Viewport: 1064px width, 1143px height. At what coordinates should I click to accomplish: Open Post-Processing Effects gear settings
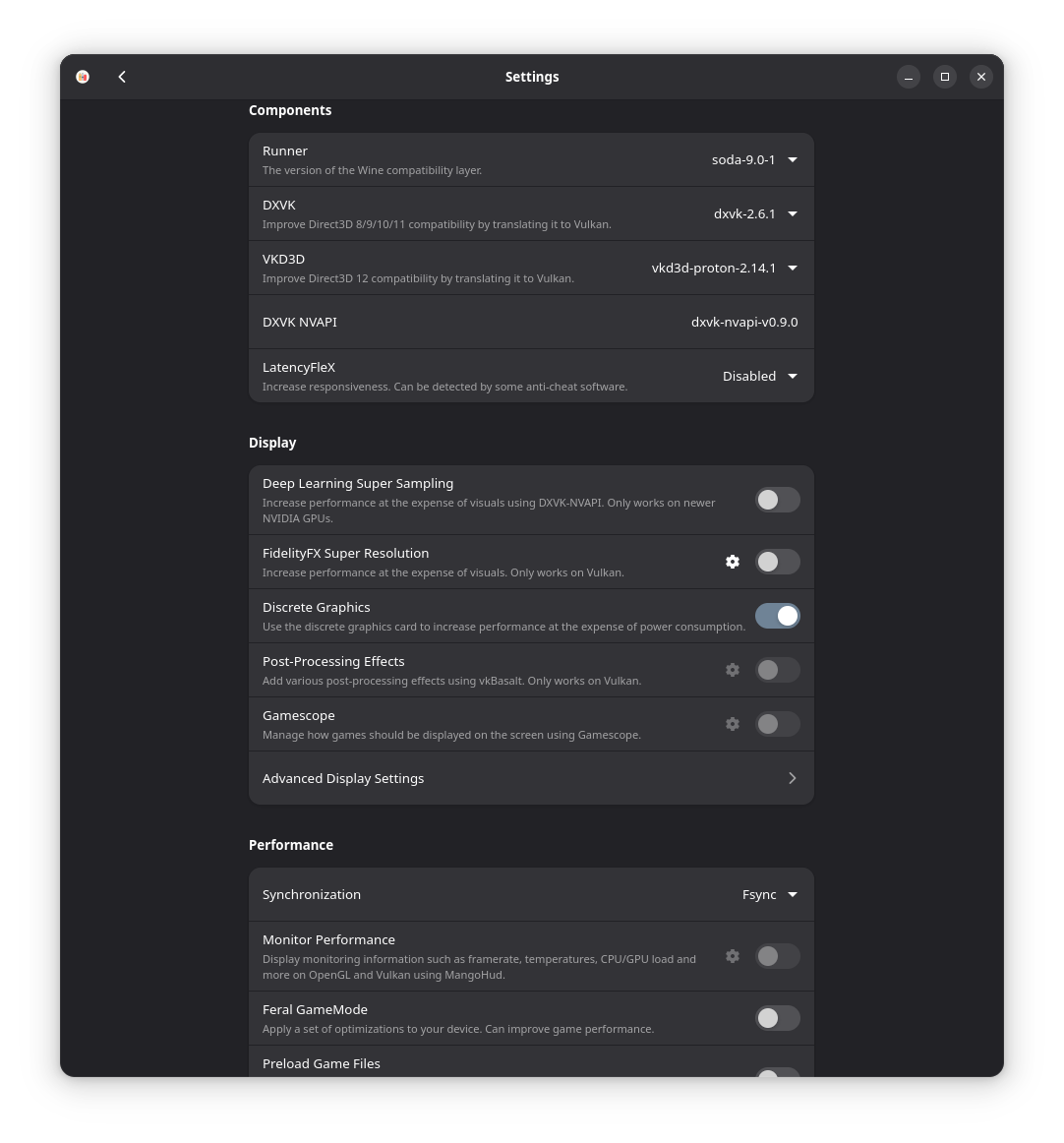click(x=733, y=670)
